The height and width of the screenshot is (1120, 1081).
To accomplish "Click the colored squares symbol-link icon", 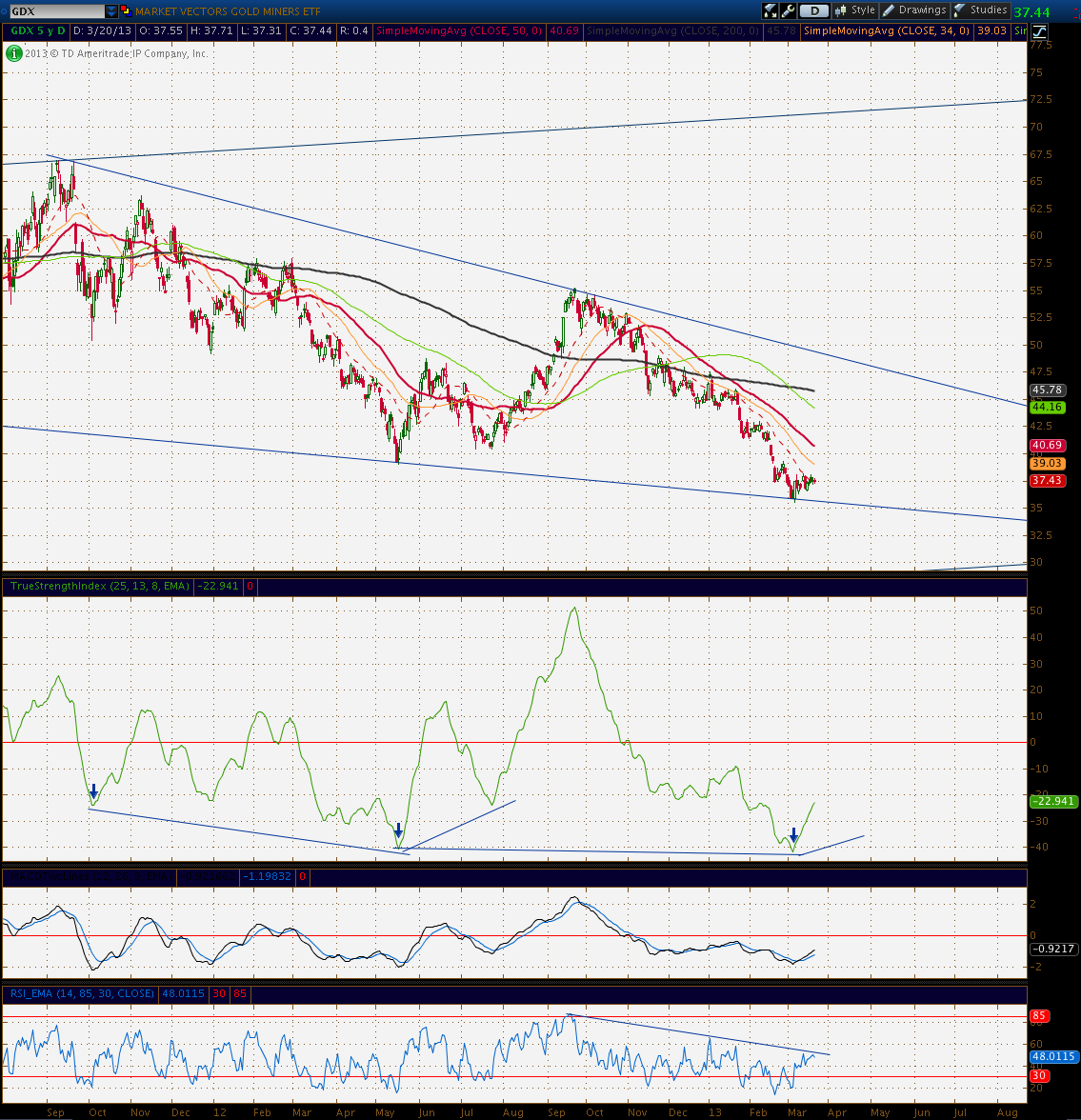I will 125,10.
